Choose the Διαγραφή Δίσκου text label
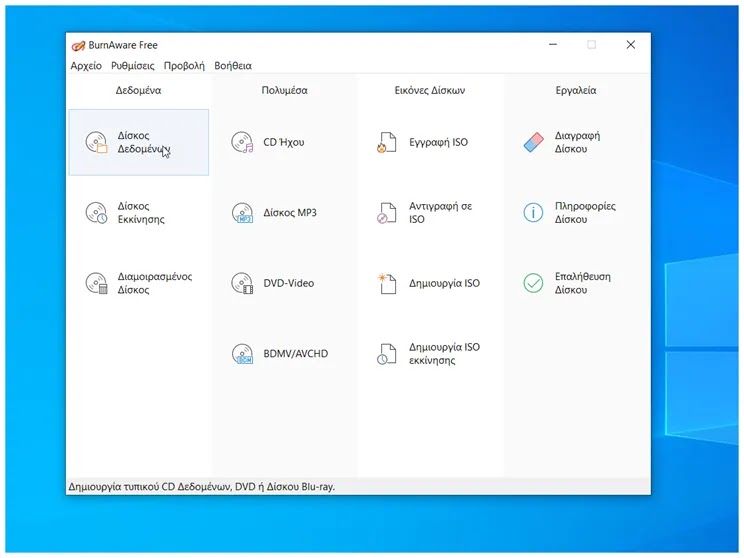Image resolution: width=744 pixels, height=558 pixels. pos(577,142)
